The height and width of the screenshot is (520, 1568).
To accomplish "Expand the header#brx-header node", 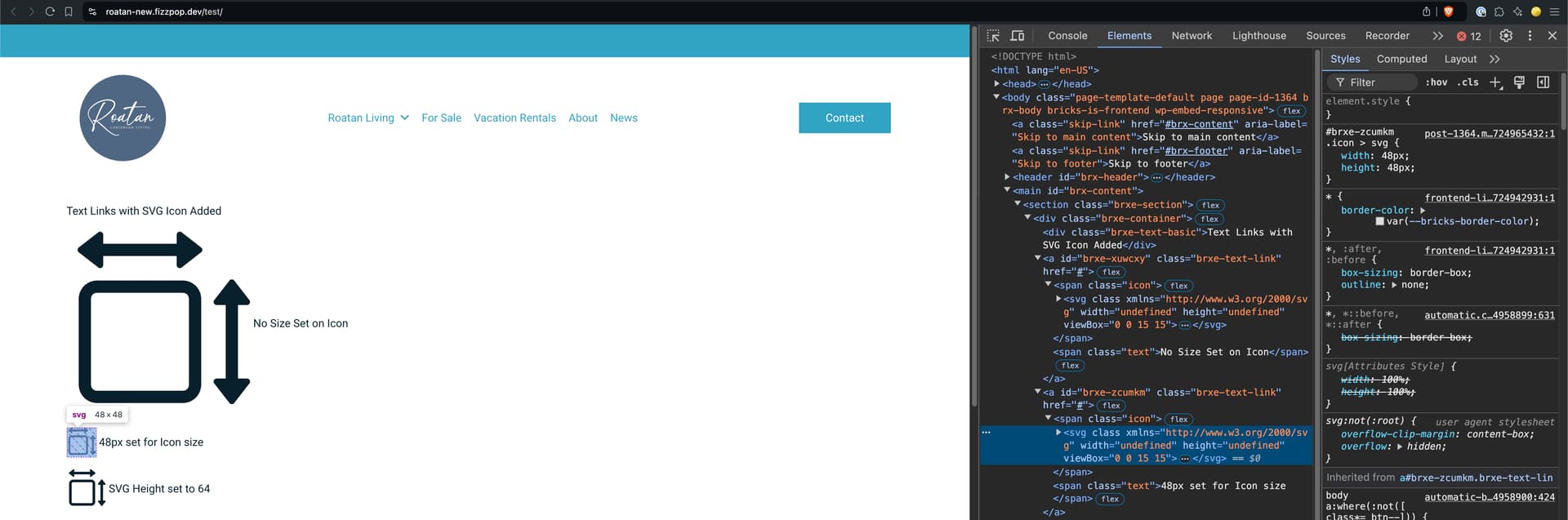I will [1007, 177].
